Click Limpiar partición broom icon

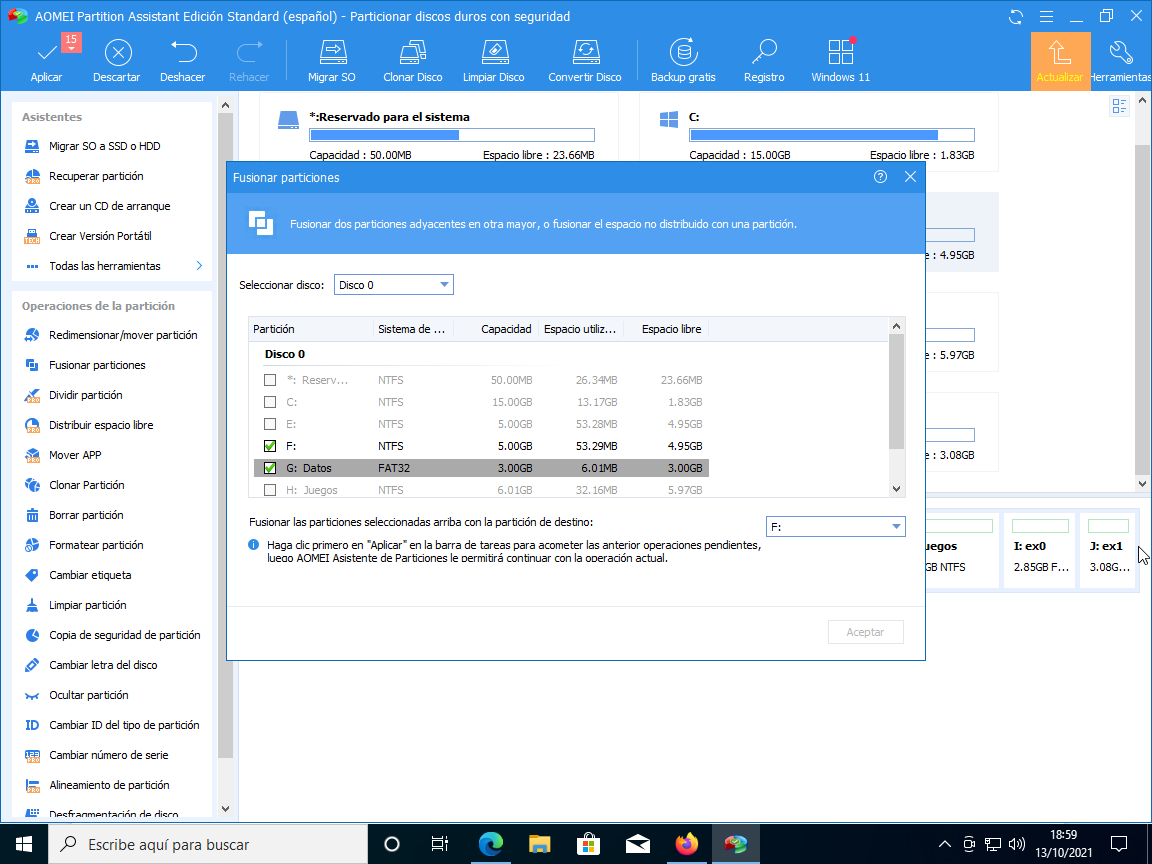32,605
